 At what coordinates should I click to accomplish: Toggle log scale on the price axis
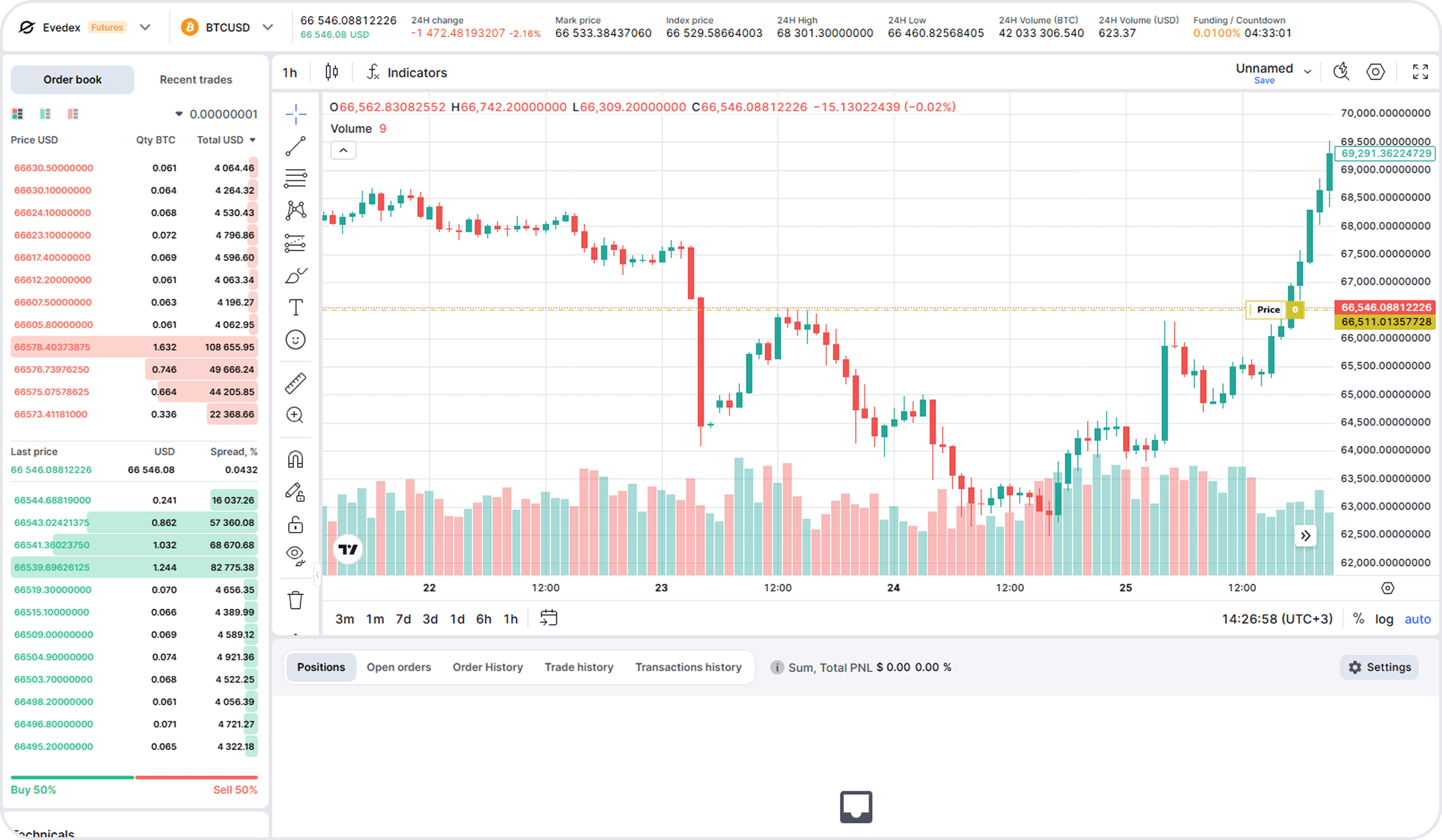pyautogui.click(x=1384, y=619)
